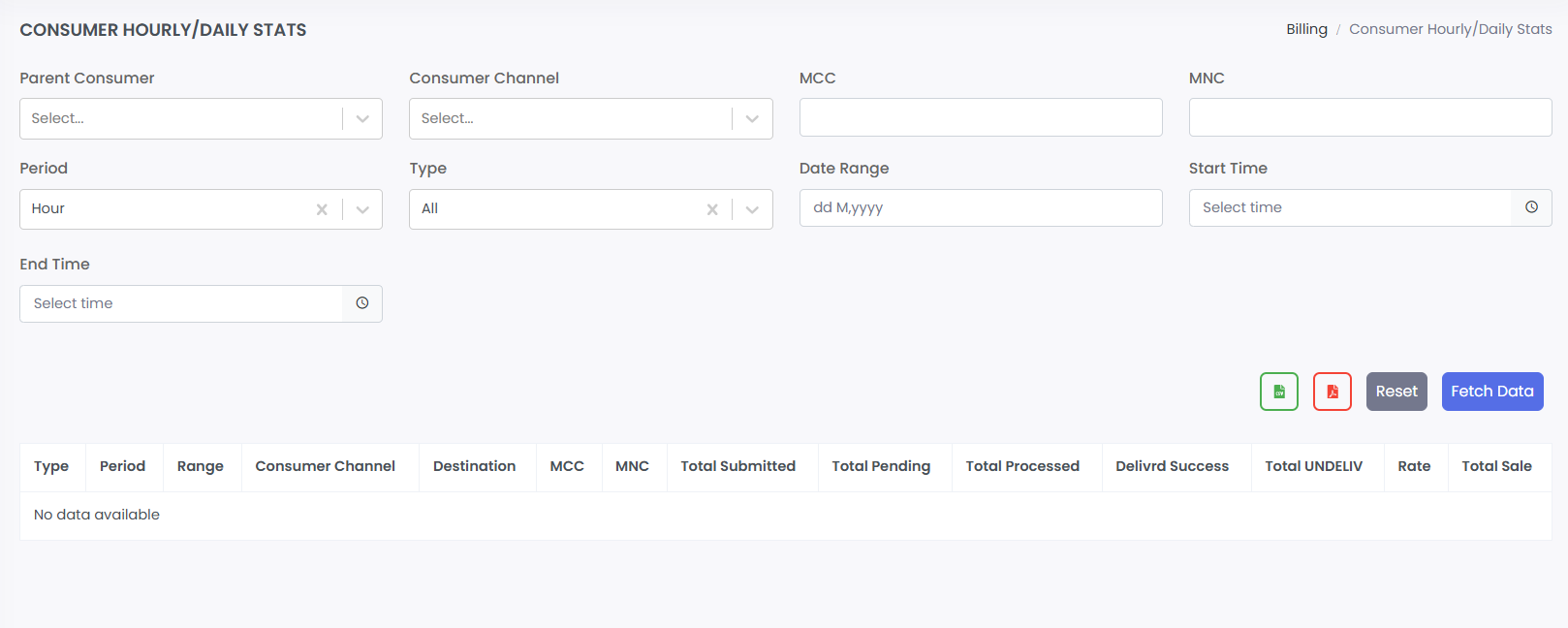This screenshot has height=628, width=1568.
Task: Click the Reset button
Action: pyautogui.click(x=1396, y=392)
